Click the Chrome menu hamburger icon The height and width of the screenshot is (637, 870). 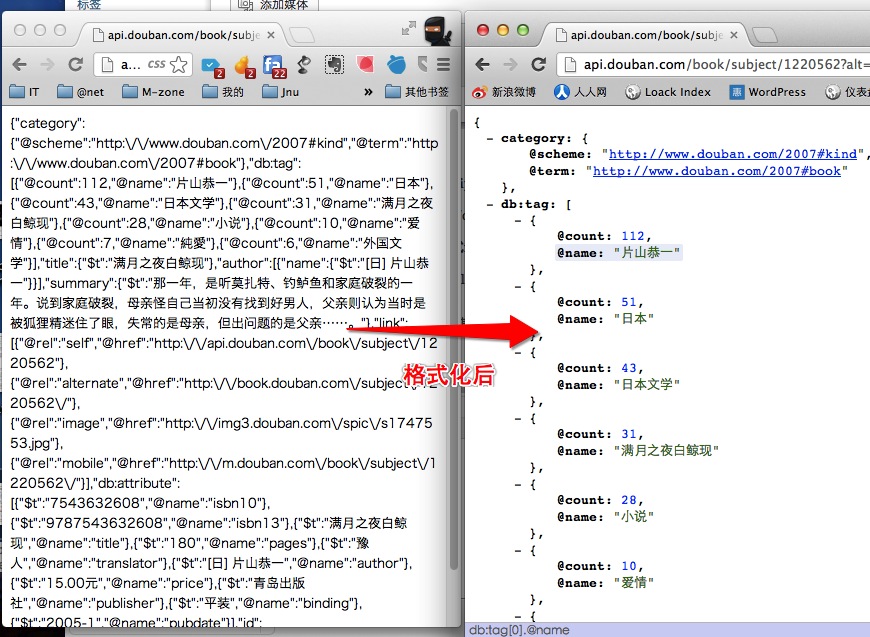(443, 63)
